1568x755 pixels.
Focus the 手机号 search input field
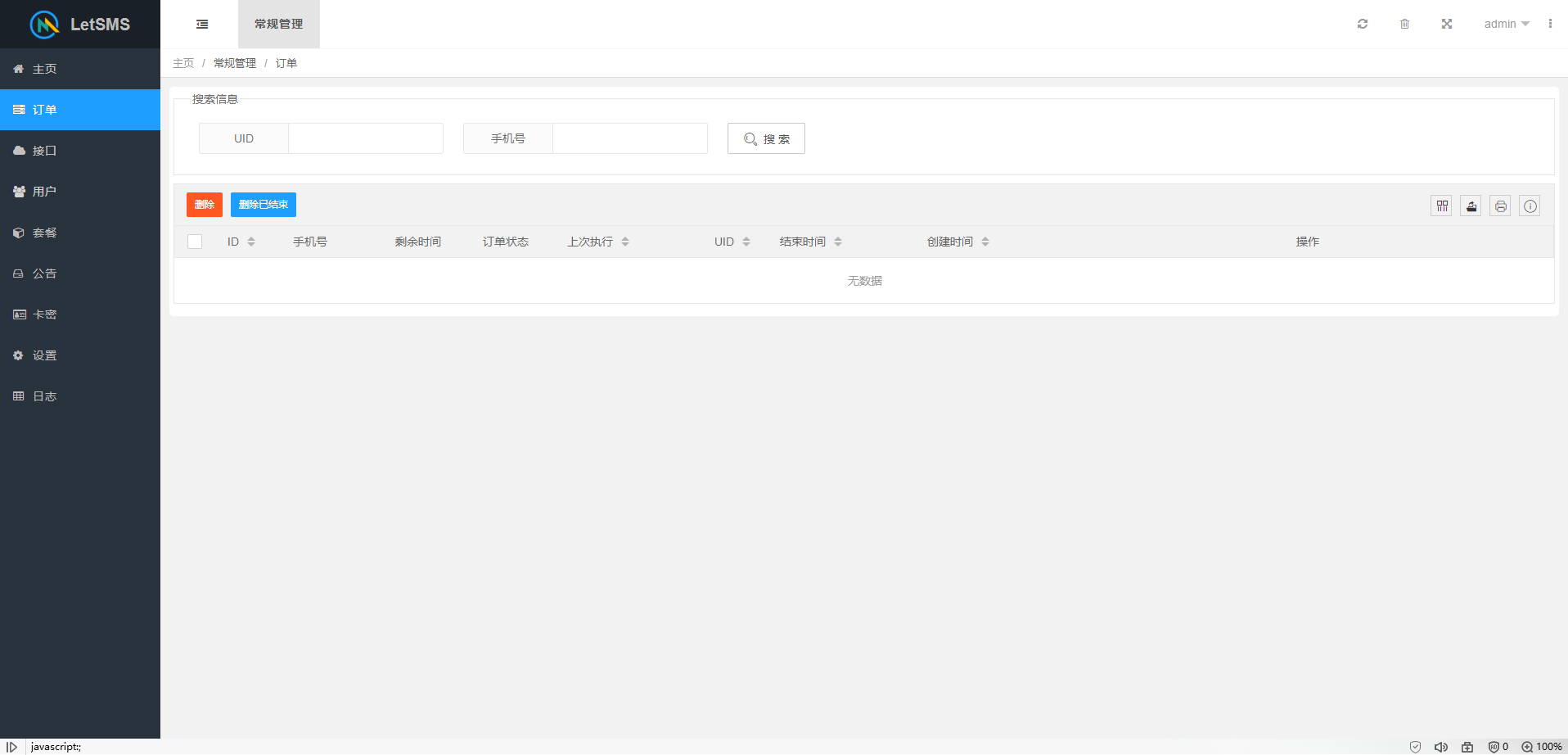[630, 138]
